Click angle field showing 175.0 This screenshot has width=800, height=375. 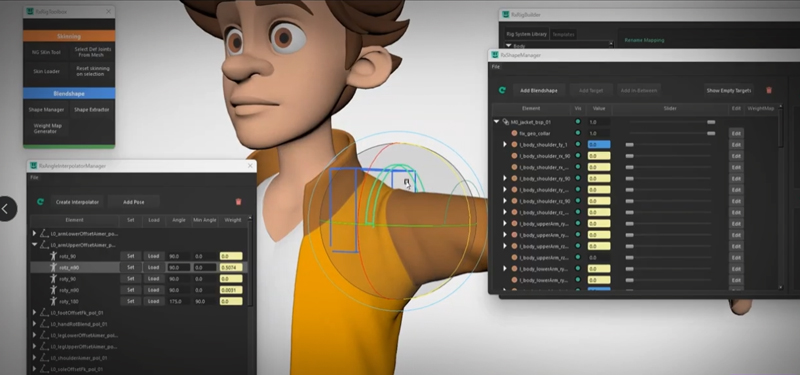click(x=179, y=301)
